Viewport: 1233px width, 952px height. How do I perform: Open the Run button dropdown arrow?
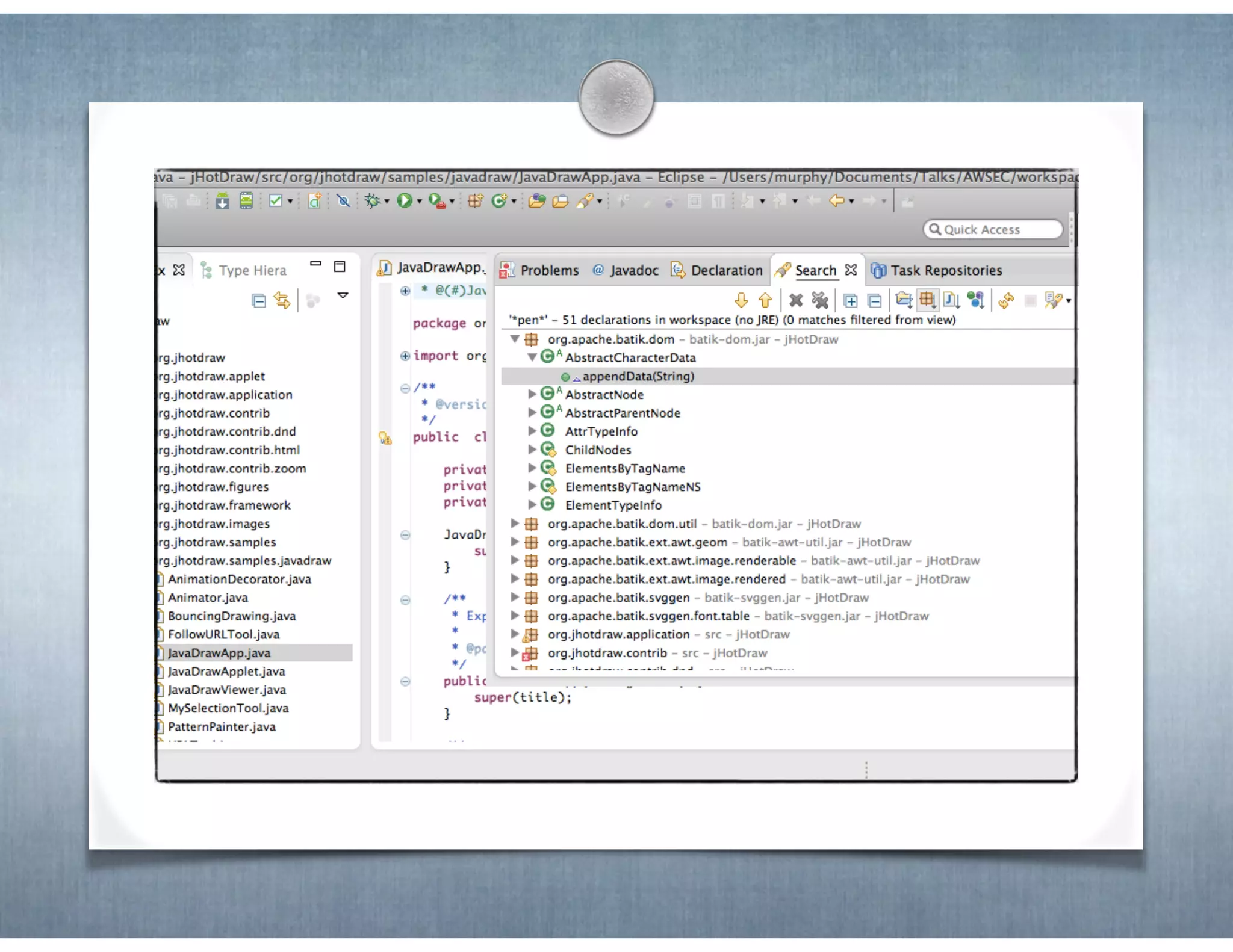pos(420,202)
